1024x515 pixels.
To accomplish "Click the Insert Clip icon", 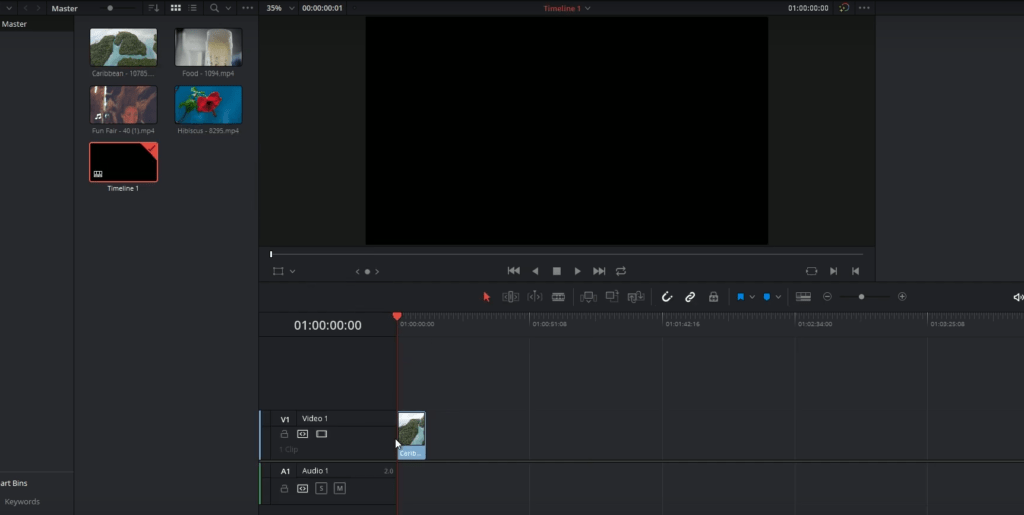I will 588,297.
